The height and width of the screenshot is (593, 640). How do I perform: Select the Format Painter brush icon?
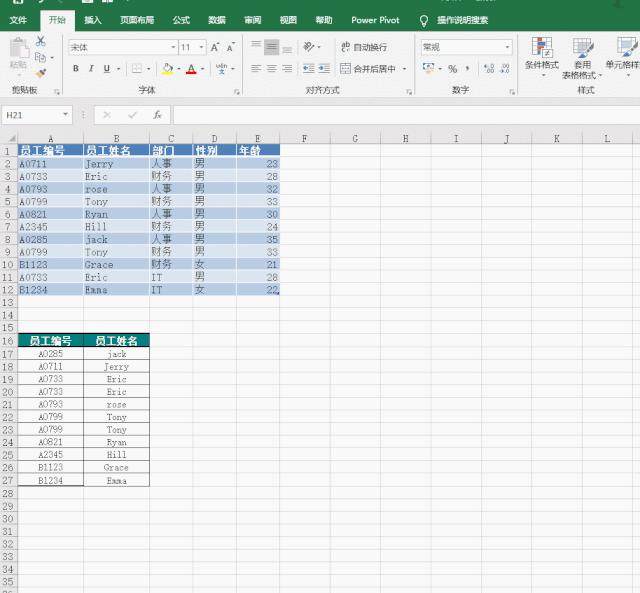(x=40, y=73)
